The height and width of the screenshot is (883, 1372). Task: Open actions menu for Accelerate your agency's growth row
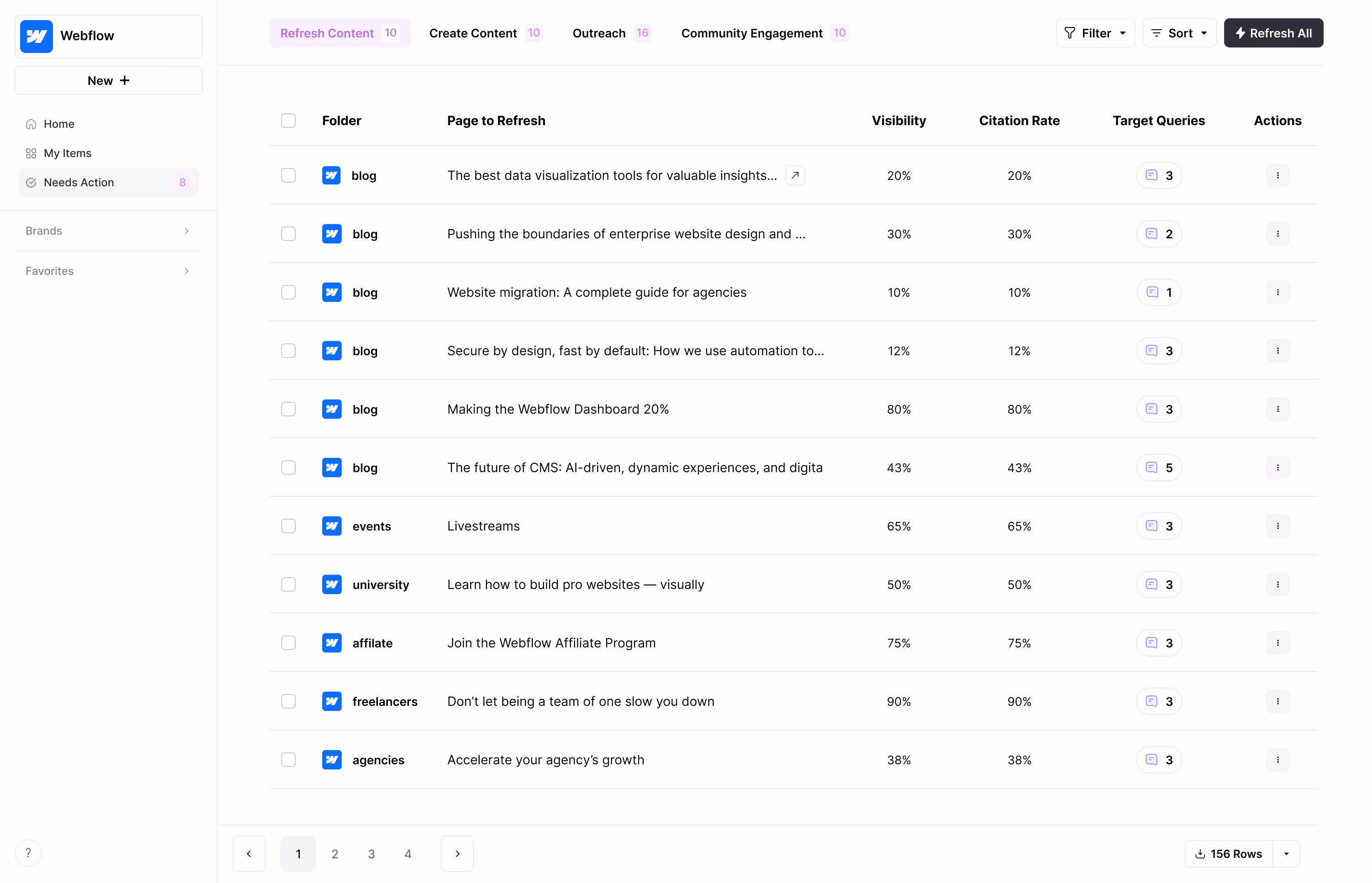[x=1278, y=760]
